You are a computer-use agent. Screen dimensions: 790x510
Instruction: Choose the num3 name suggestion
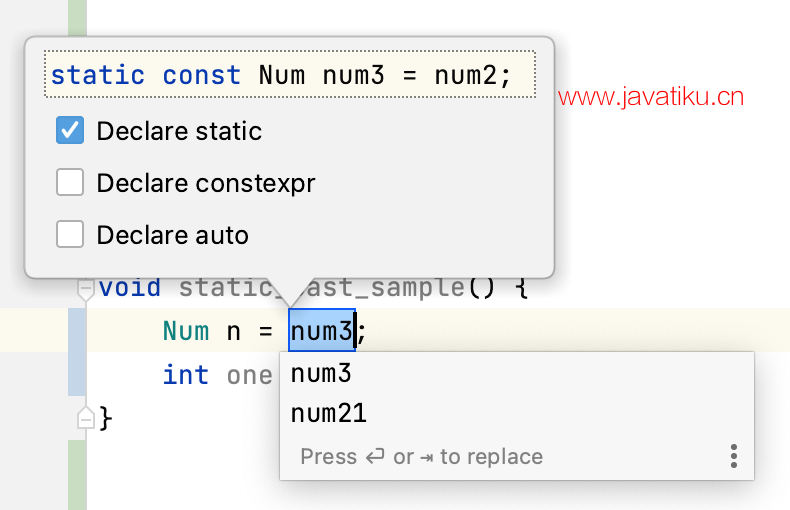[x=321, y=374]
